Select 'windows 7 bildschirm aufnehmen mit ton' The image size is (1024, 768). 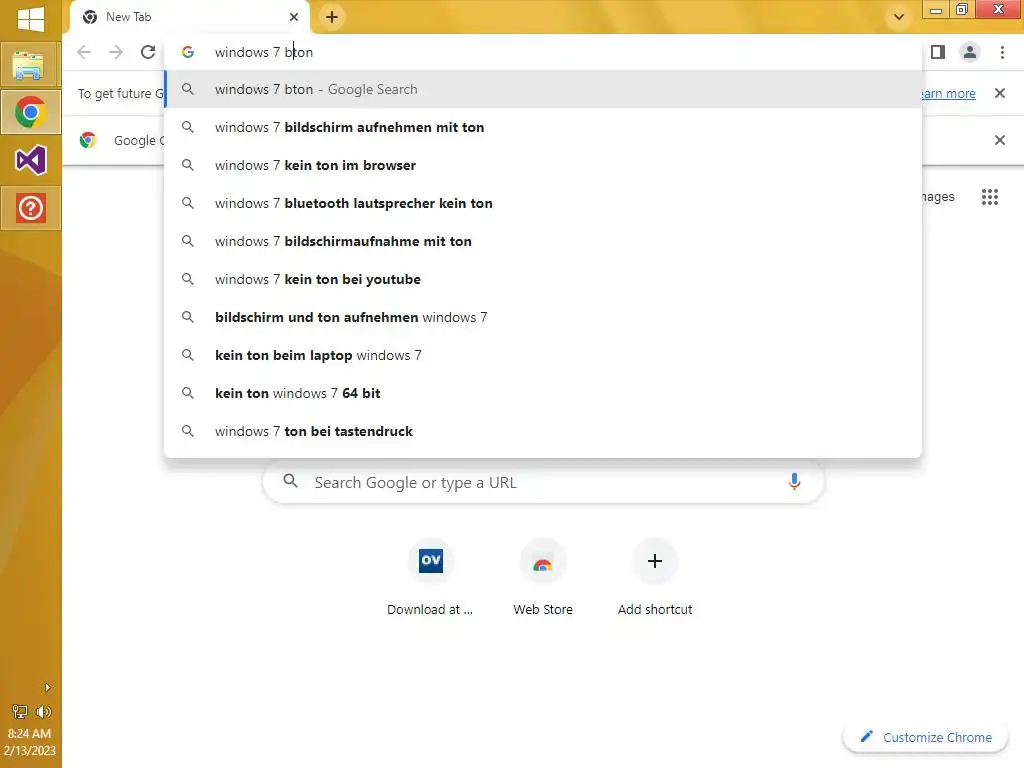click(x=543, y=127)
